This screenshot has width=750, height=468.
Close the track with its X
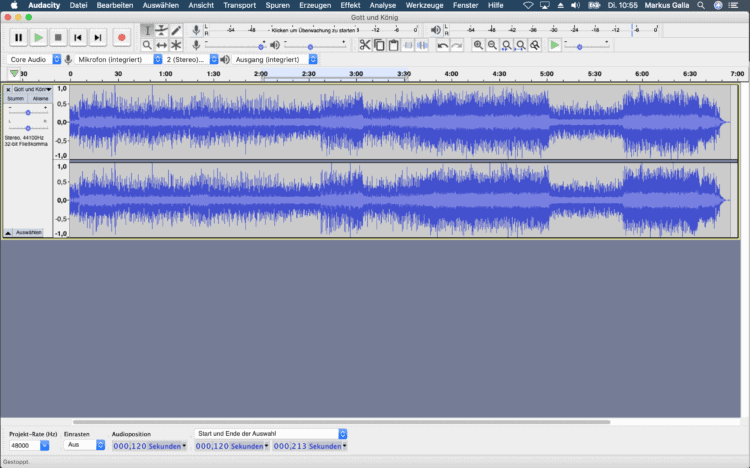tap(8, 89)
